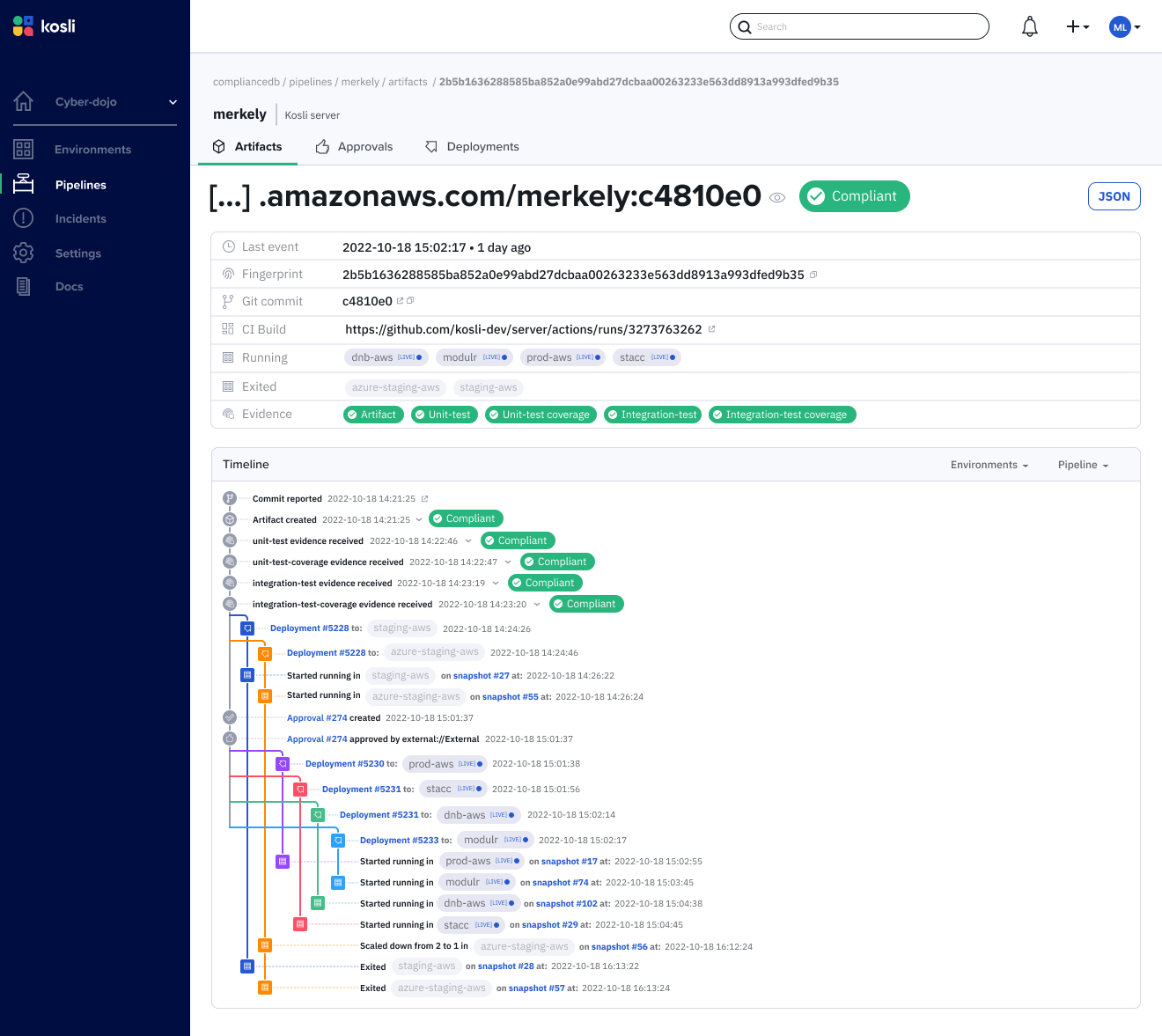
Task: Click the dnb-aws running environment tag
Action: 386,357
